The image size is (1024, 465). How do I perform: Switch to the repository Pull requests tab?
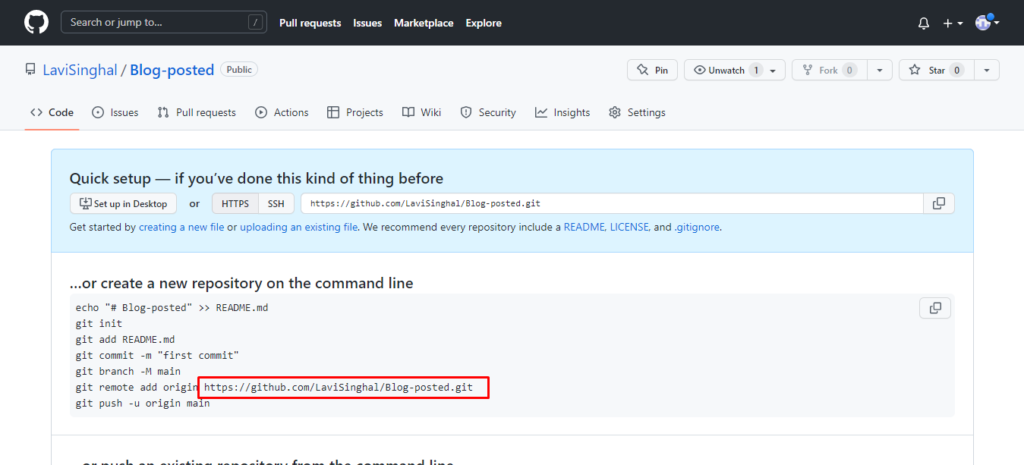point(197,112)
